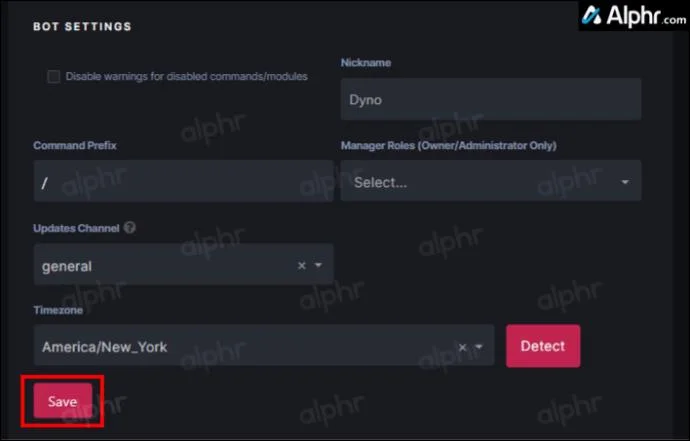Click the Nickname field label
The height and width of the screenshot is (441, 690).
[x=366, y=63]
